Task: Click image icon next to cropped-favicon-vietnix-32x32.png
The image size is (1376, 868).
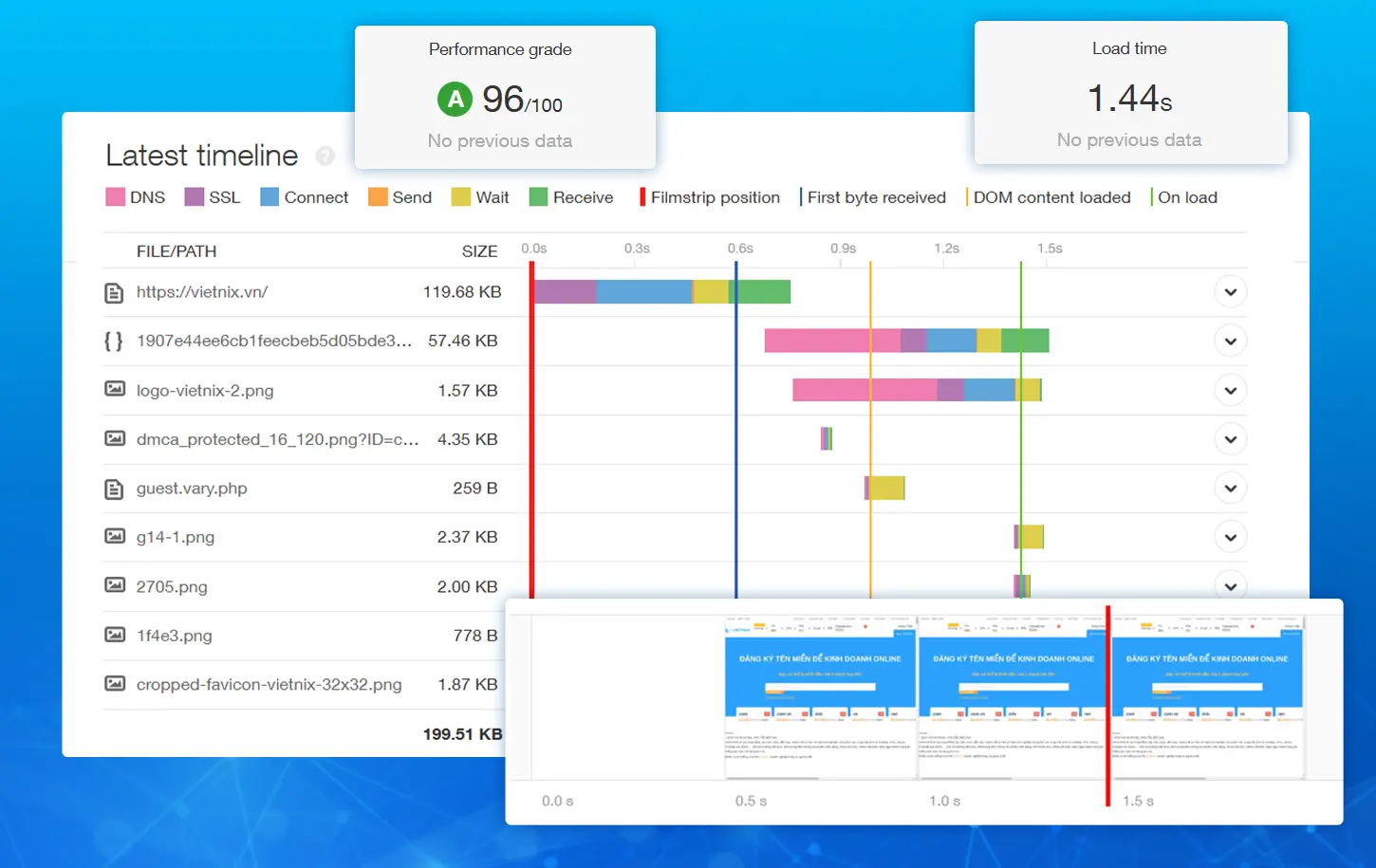Action: click(x=114, y=684)
